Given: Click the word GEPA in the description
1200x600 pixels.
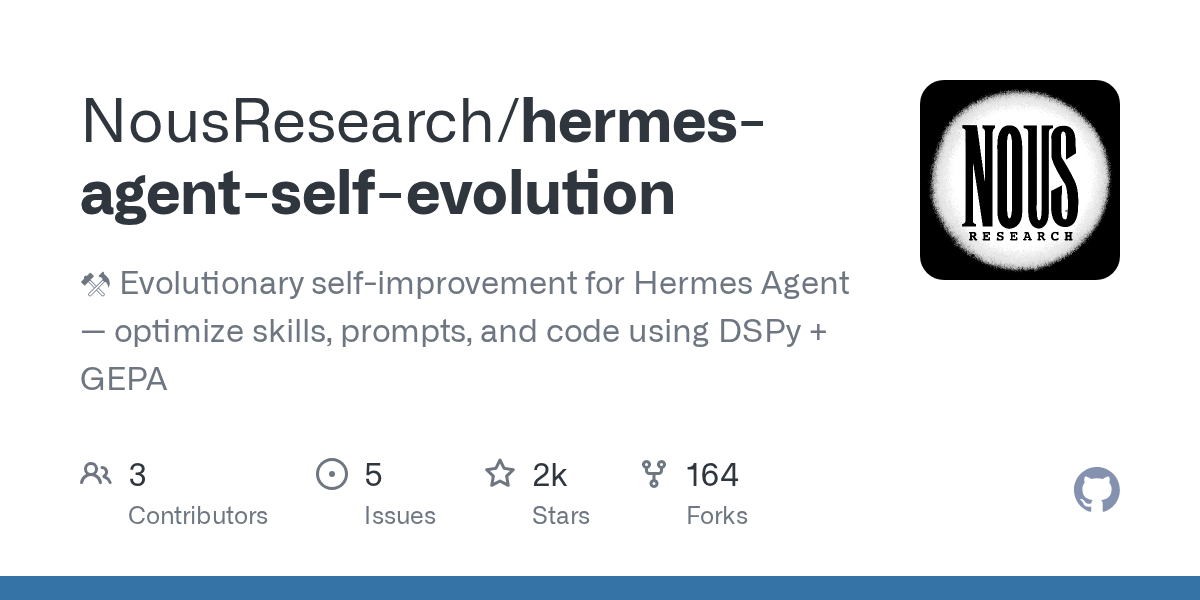Looking at the screenshot, I should (x=123, y=379).
